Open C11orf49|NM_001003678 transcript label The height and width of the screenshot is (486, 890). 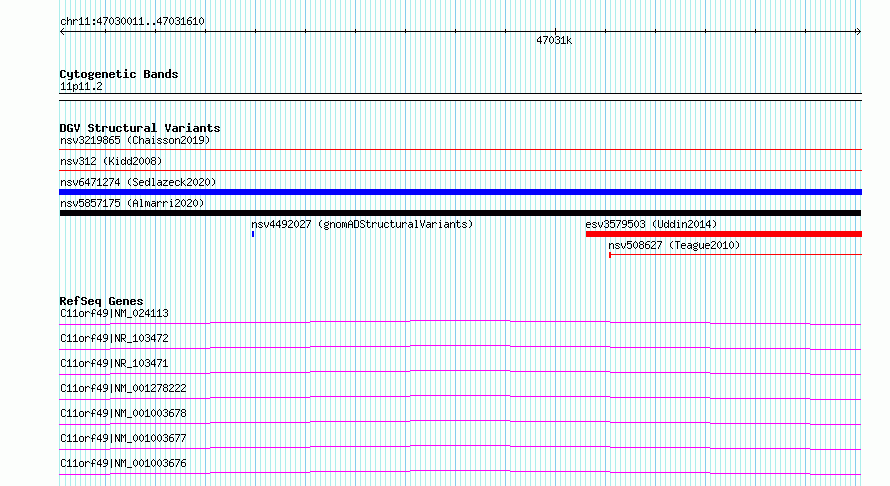pyautogui.click(x=123, y=413)
